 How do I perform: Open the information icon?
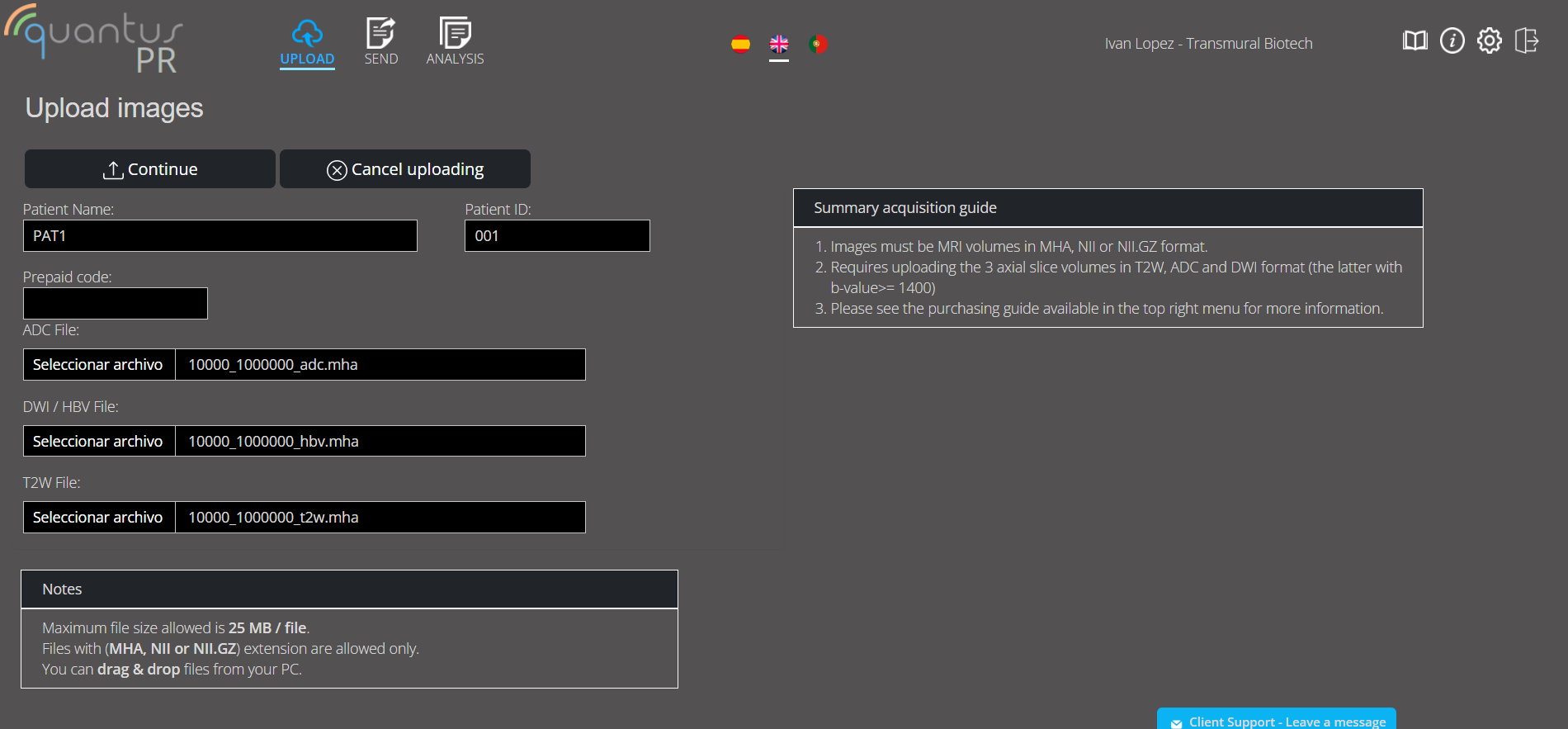(x=1452, y=40)
